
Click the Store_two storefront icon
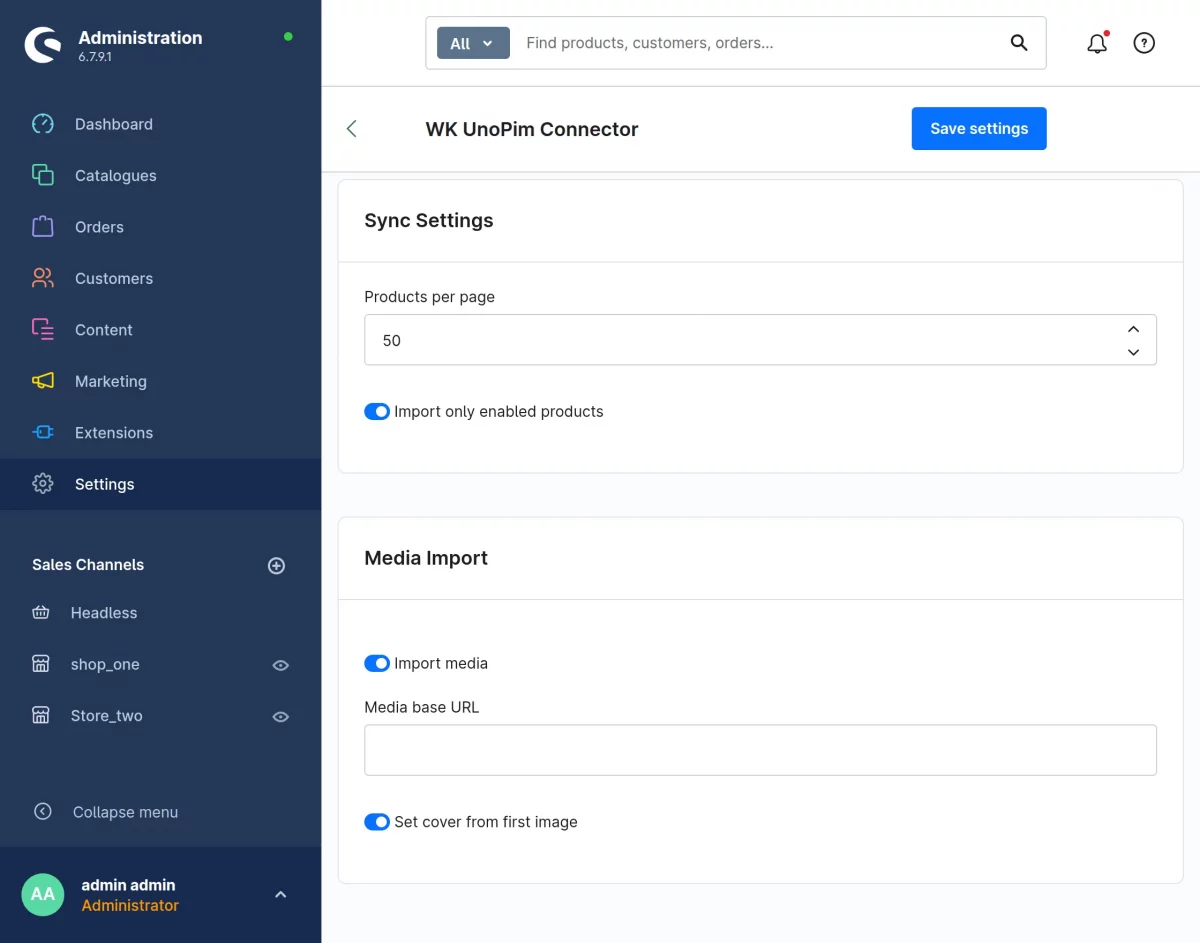pos(41,716)
